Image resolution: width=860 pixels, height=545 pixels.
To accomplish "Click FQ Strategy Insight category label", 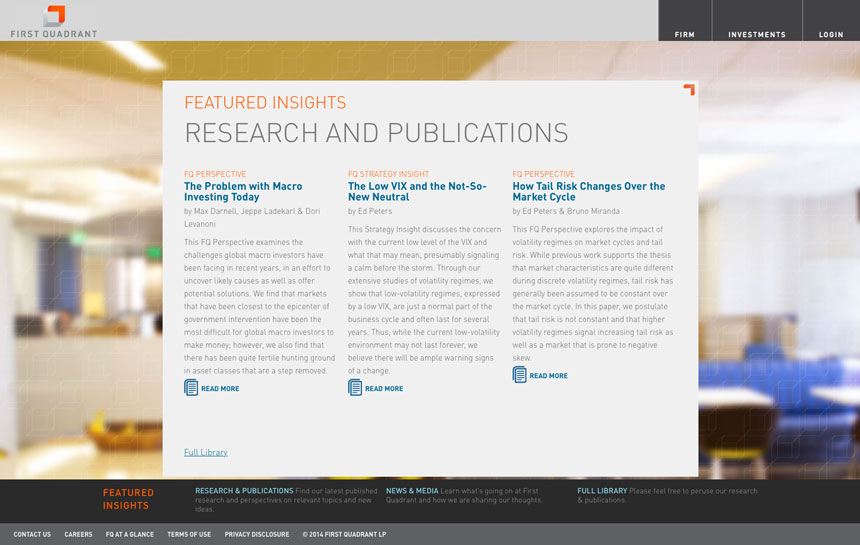I will (x=388, y=174).
